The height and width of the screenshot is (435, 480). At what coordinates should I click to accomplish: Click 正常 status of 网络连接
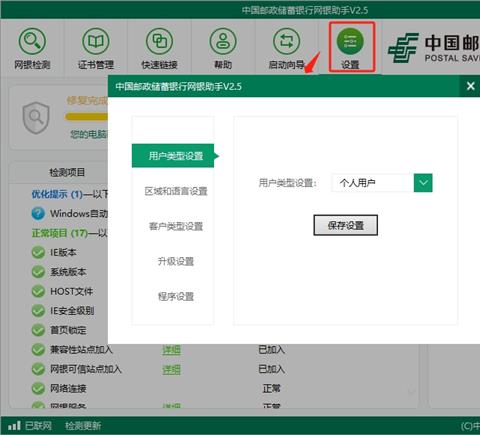pos(271,388)
